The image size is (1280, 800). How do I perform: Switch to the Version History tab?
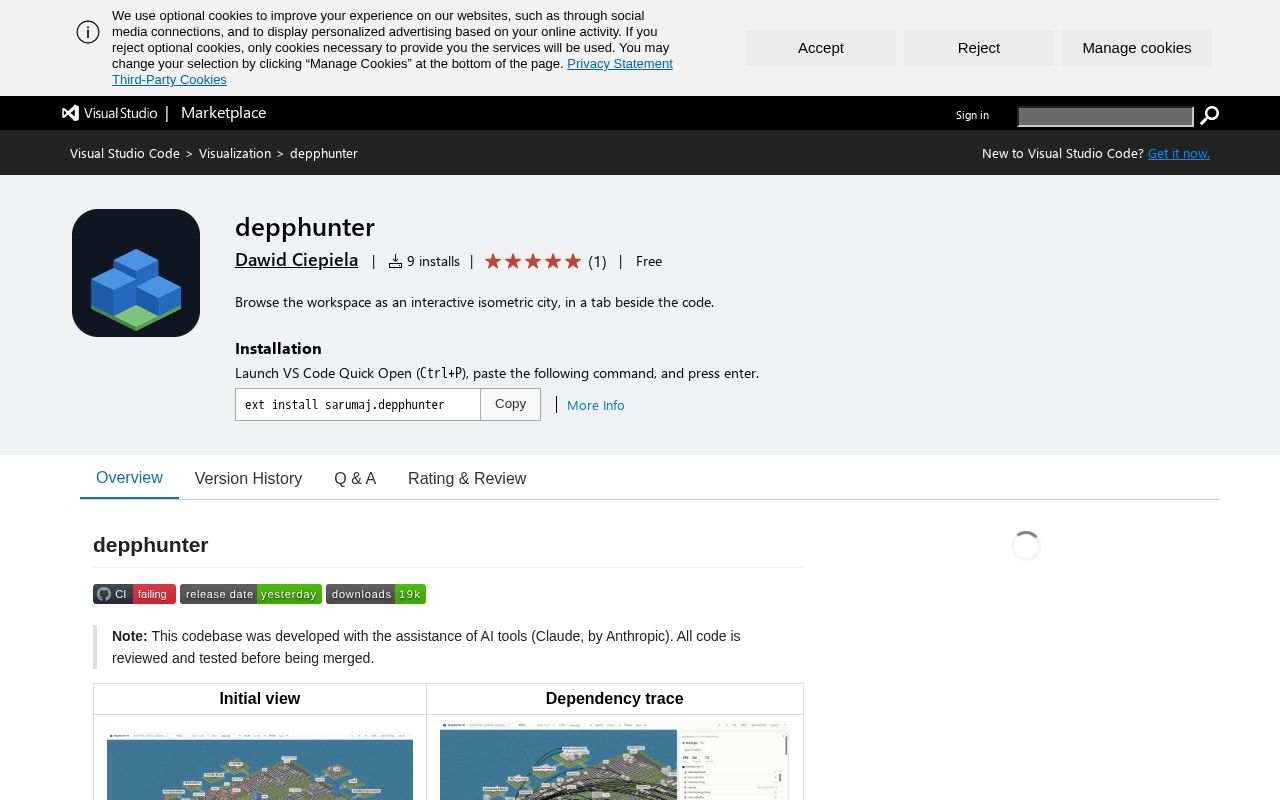coord(248,478)
